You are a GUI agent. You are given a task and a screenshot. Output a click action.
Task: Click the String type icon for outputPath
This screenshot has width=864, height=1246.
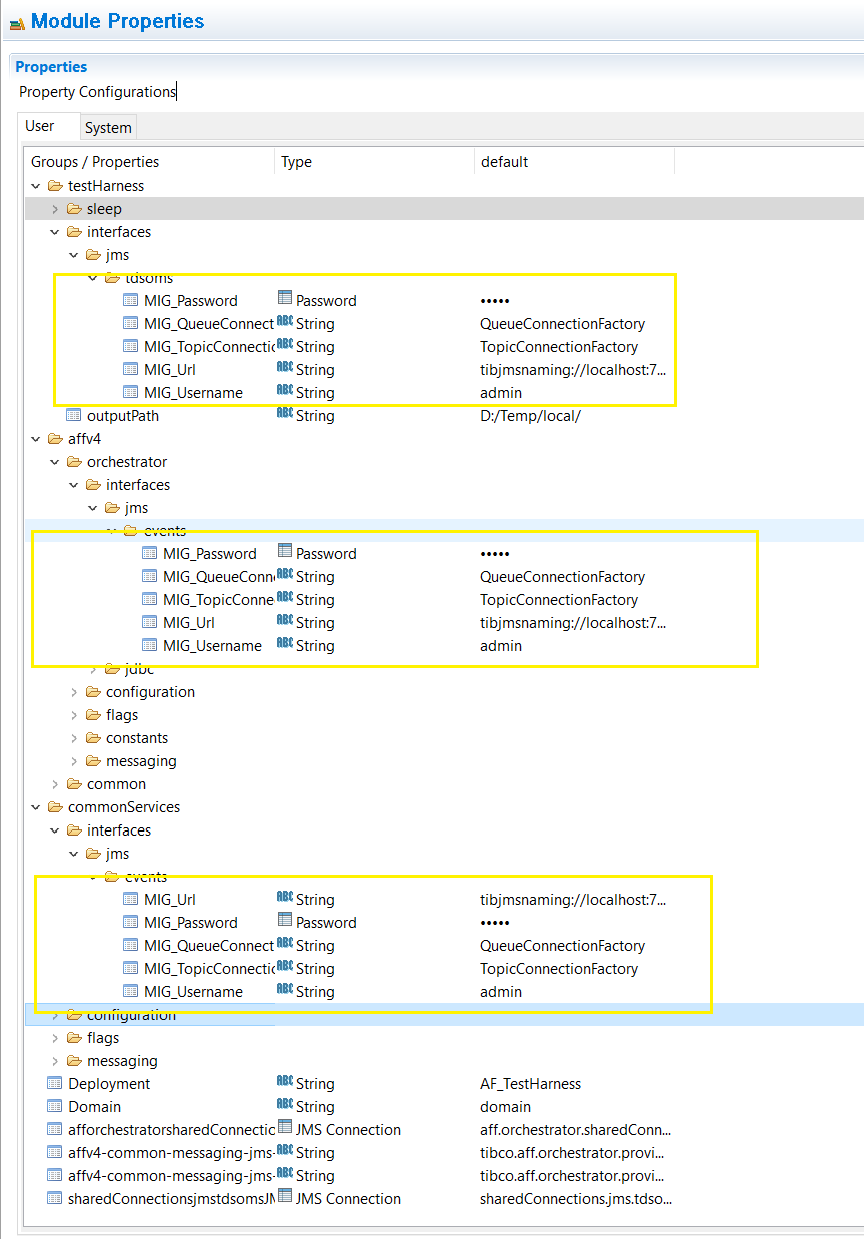[285, 415]
